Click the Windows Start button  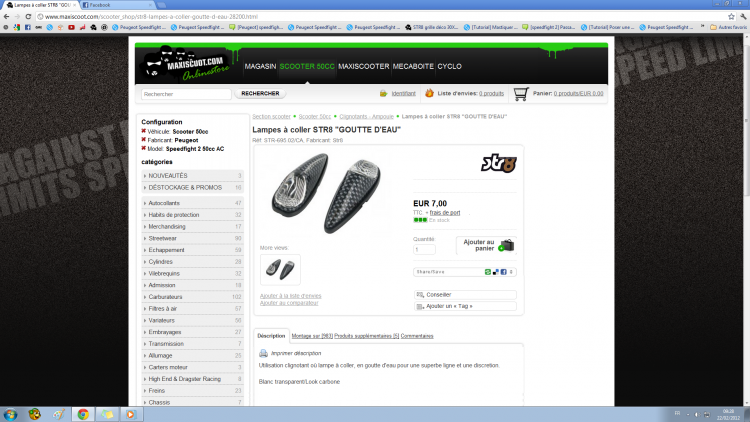(x=11, y=413)
